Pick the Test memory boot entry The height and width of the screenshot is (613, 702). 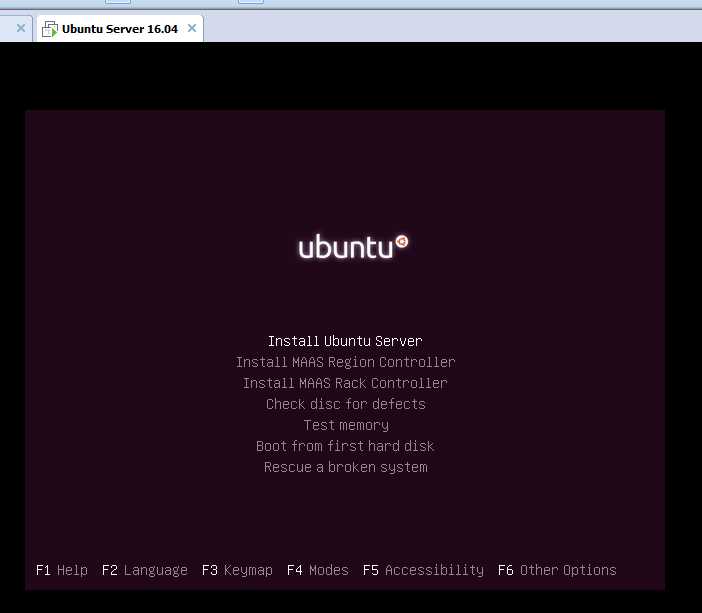tap(346, 425)
